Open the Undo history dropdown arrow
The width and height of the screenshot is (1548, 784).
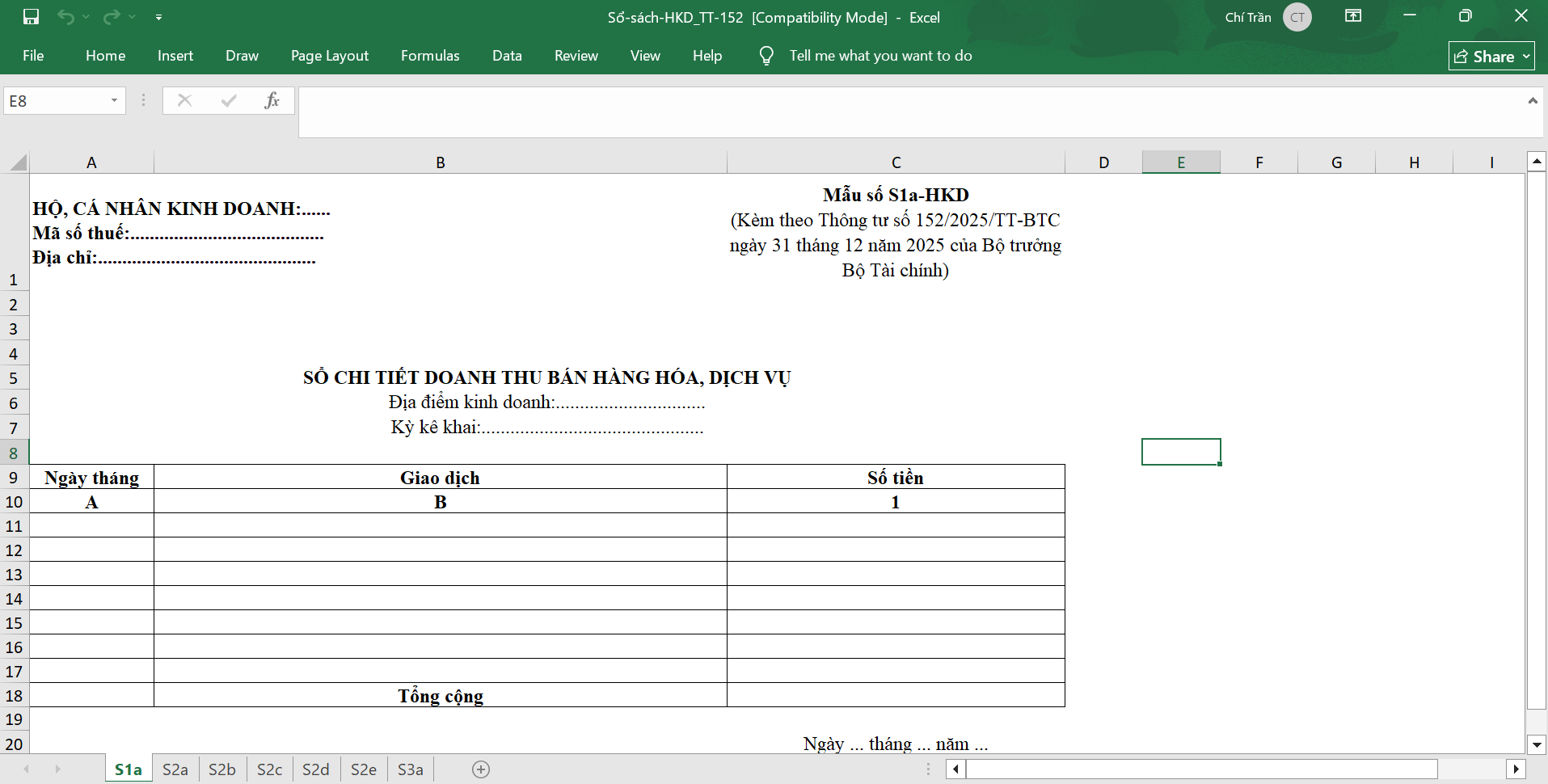[86, 17]
